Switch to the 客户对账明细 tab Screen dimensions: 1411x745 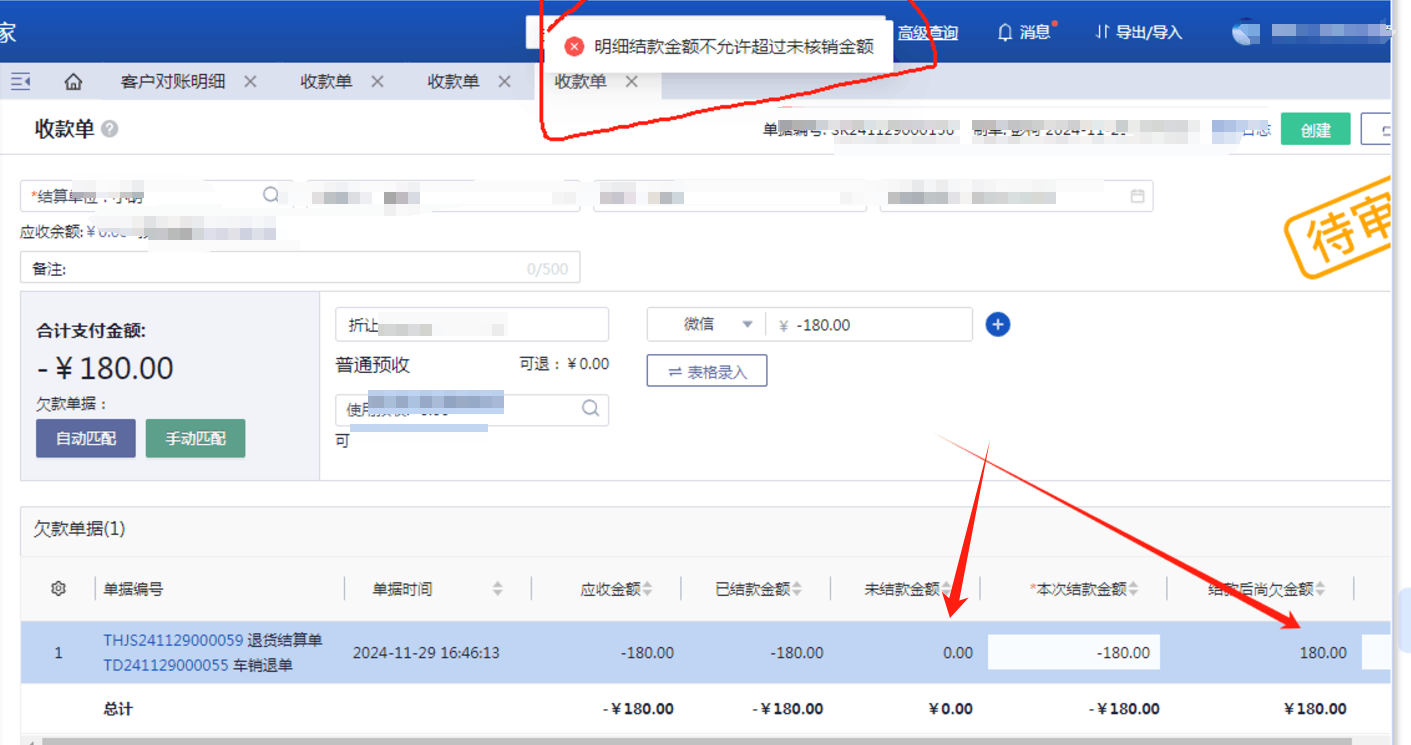click(173, 82)
